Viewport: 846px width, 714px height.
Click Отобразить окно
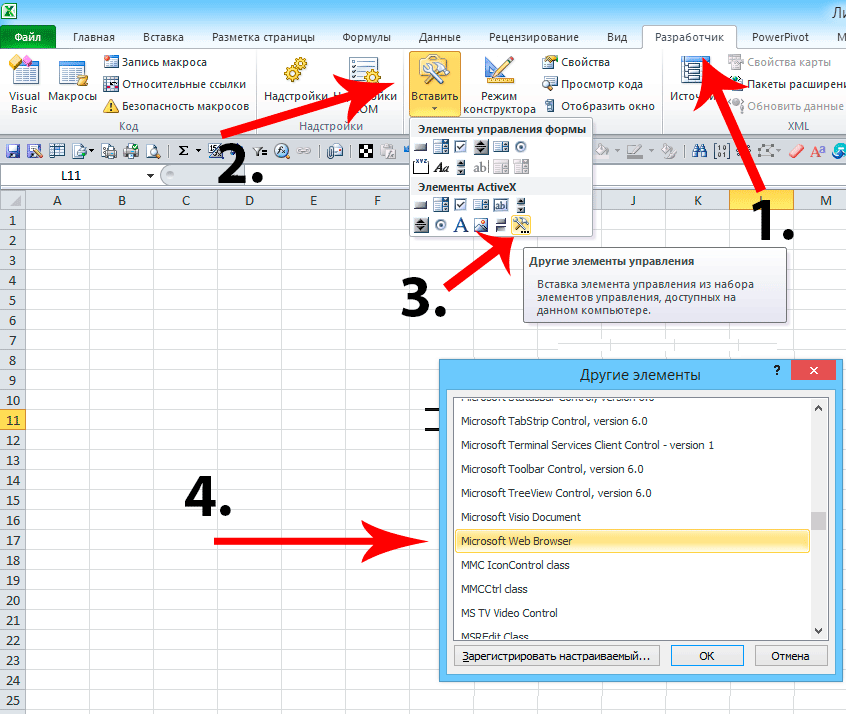click(599, 106)
